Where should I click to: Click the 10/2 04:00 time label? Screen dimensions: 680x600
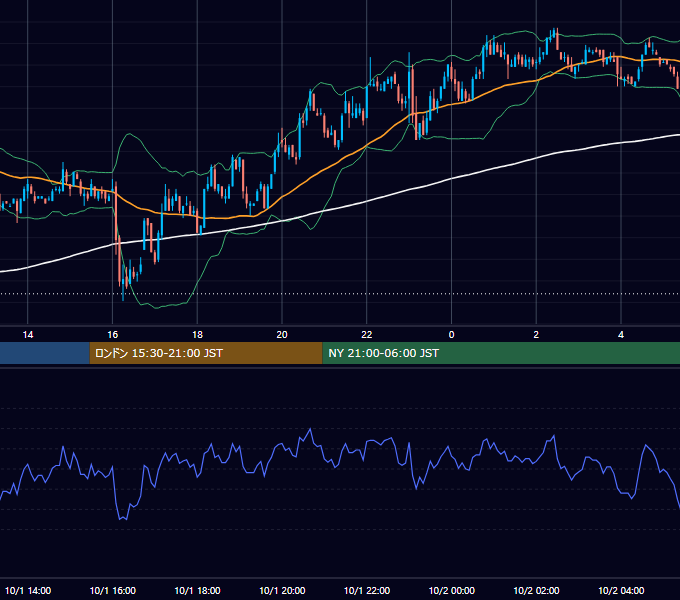click(x=621, y=590)
